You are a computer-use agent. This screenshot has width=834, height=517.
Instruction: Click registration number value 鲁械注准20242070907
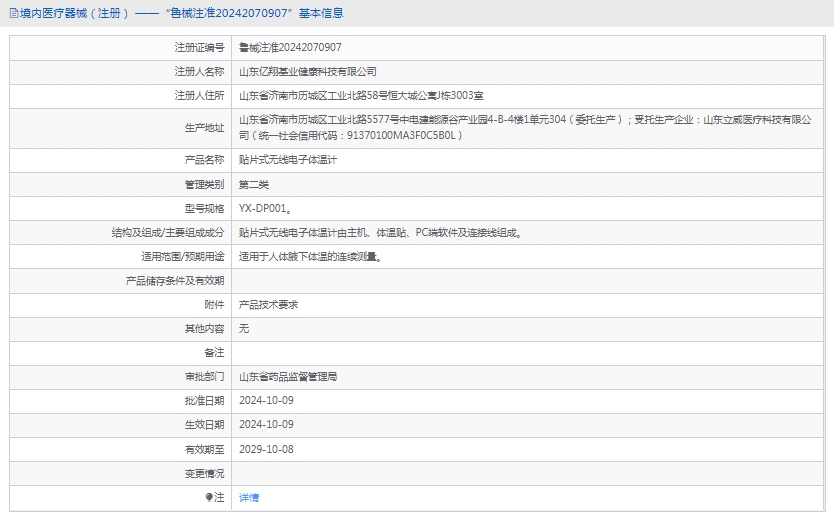pos(290,47)
